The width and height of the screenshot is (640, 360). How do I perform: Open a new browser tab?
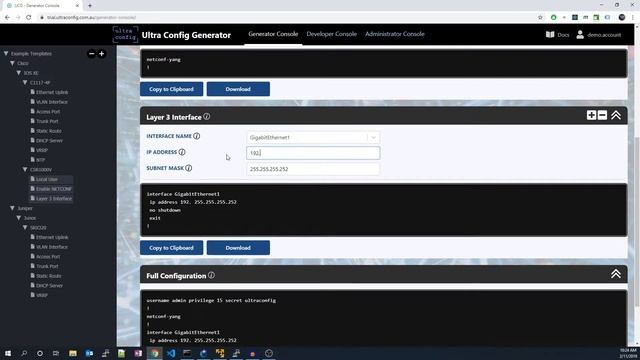pos(90,6)
